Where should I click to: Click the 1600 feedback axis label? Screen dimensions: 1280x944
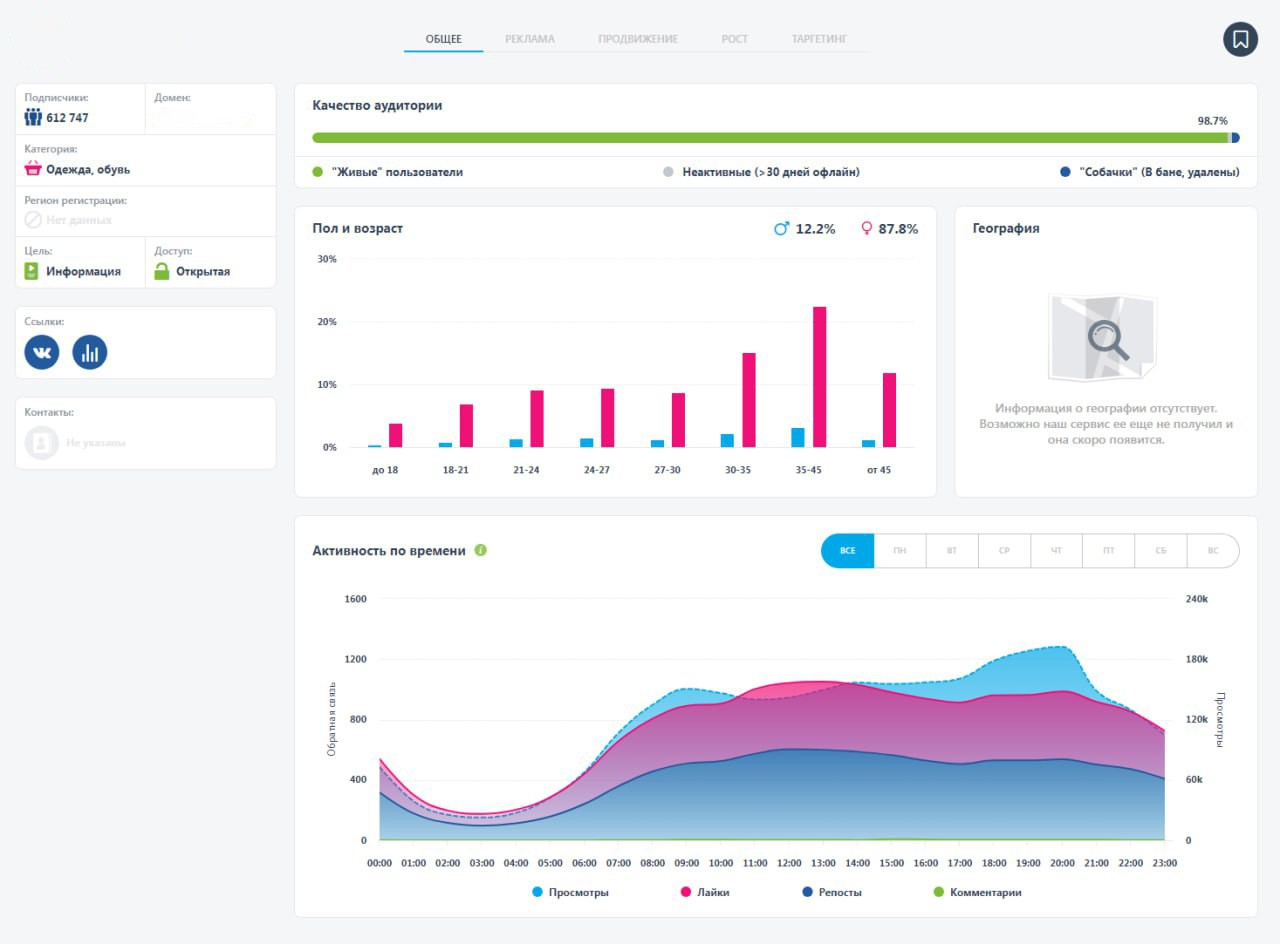(x=355, y=600)
